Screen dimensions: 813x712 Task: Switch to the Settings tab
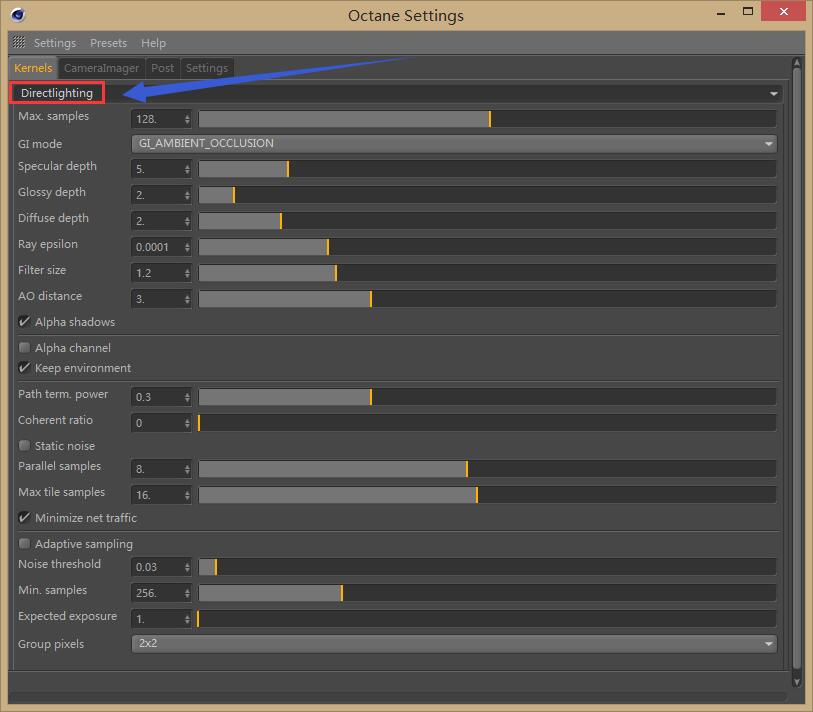pos(207,68)
